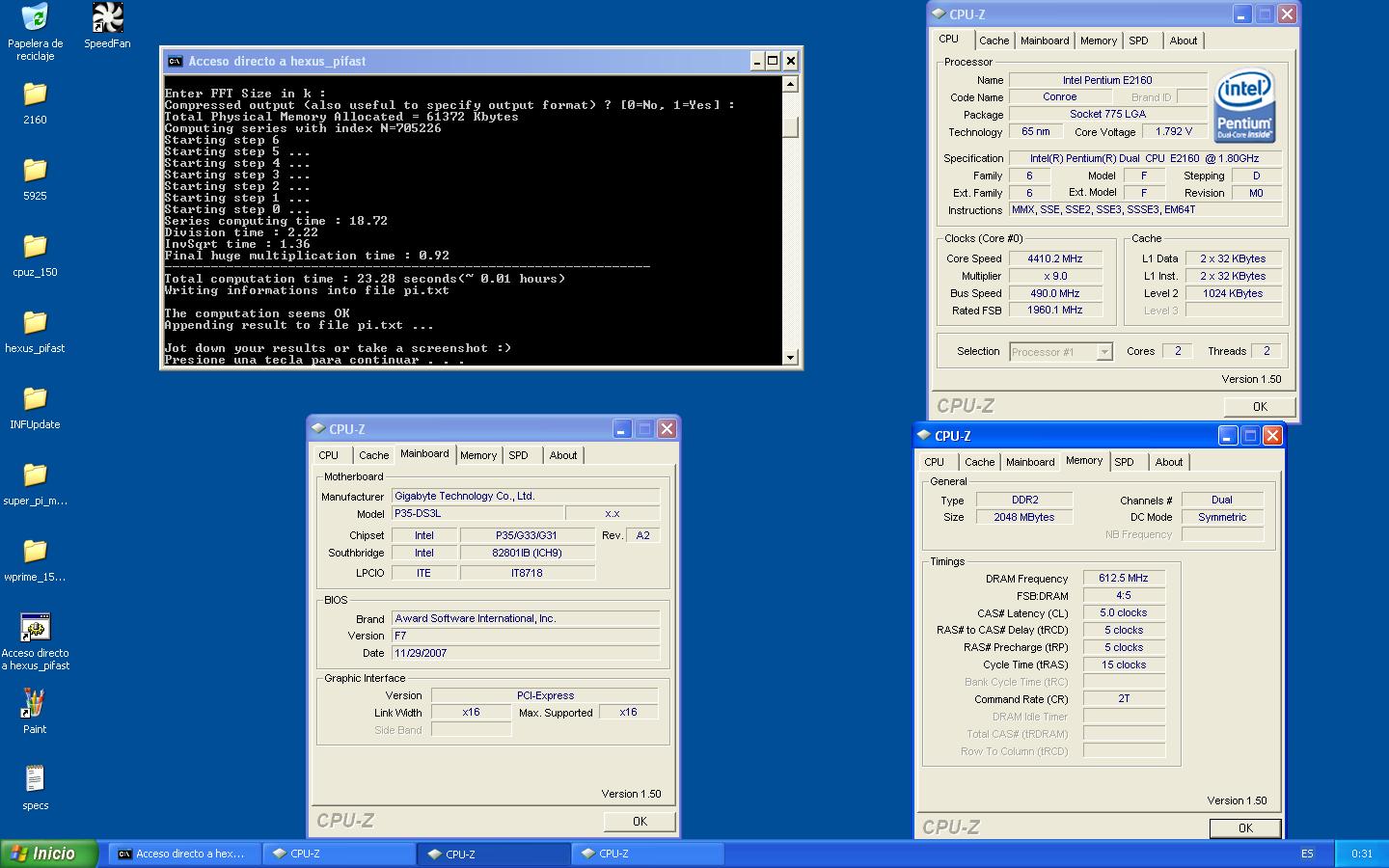This screenshot has width=1389, height=868.
Task: Switch to Cache tab in Mainboard window
Action: click(x=373, y=455)
